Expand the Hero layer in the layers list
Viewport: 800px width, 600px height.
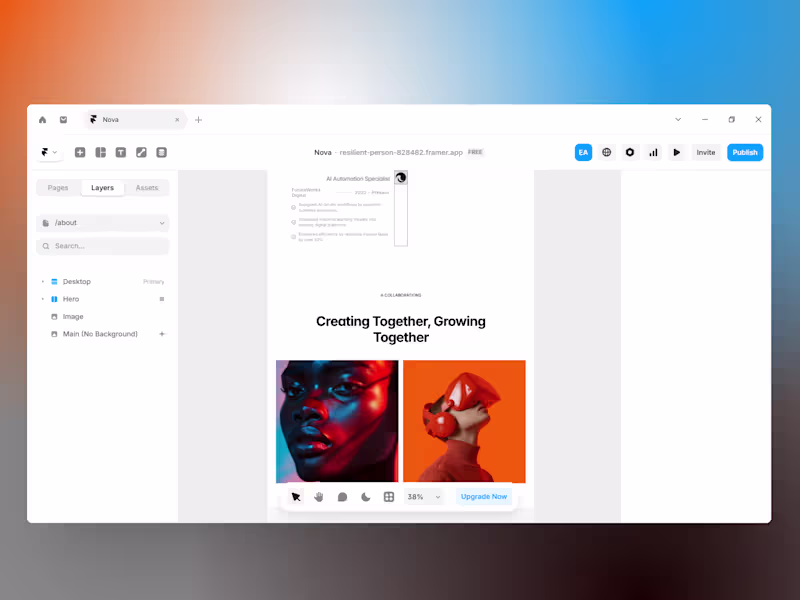click(42, 299)
